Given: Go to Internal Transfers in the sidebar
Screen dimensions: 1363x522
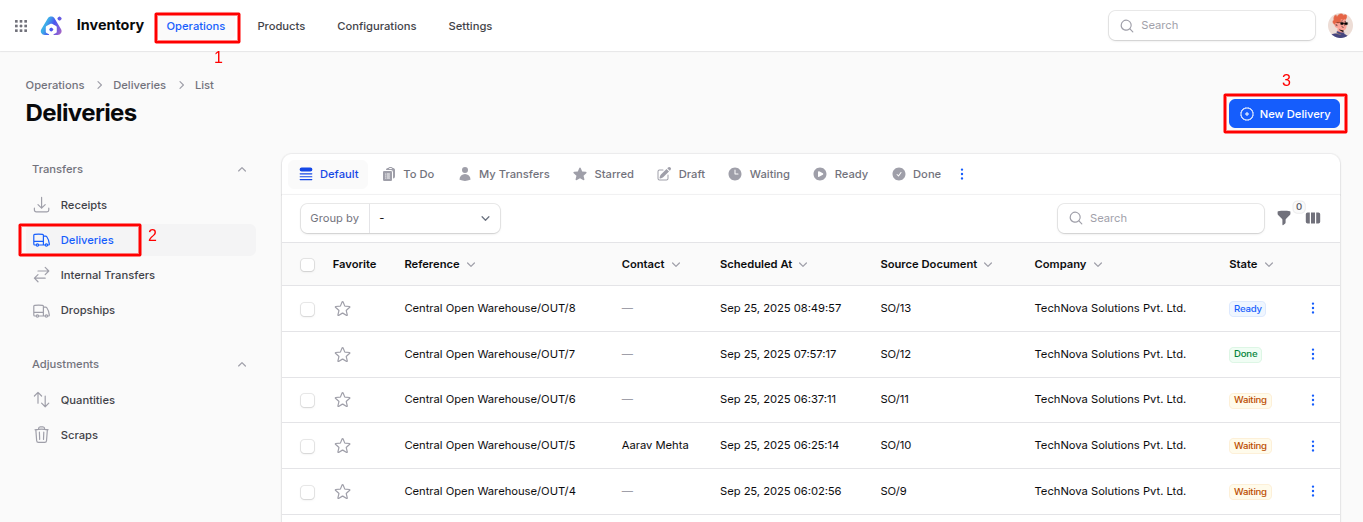Looking at the screenshot, I should [107, 275].
